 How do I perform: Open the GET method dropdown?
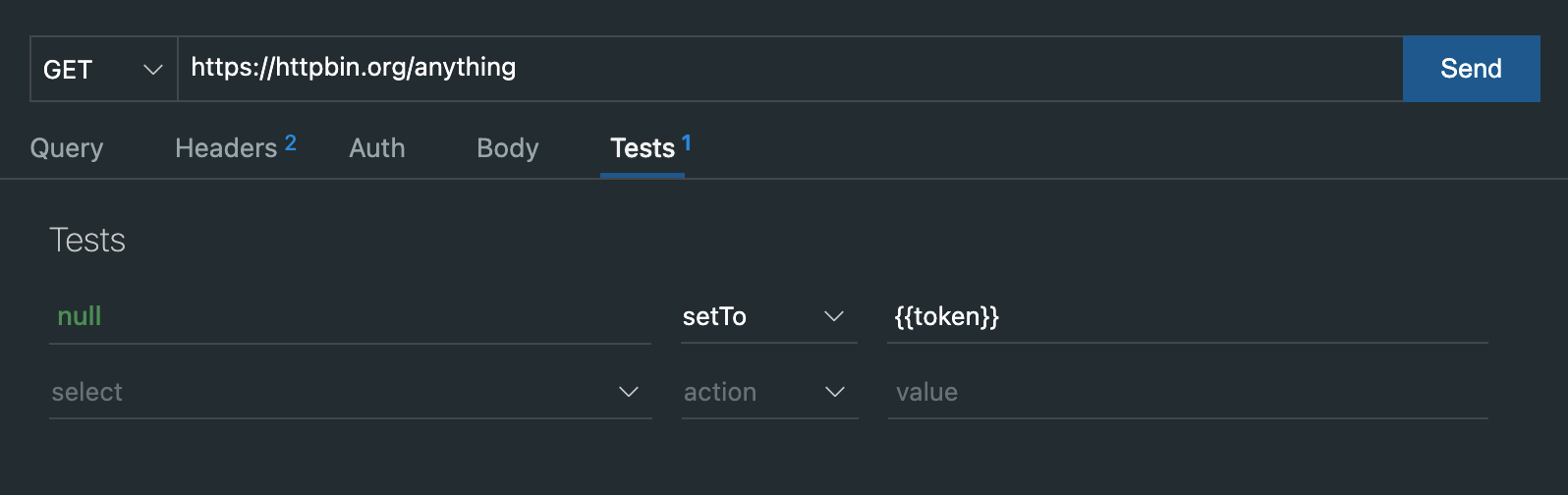point(102,70)
